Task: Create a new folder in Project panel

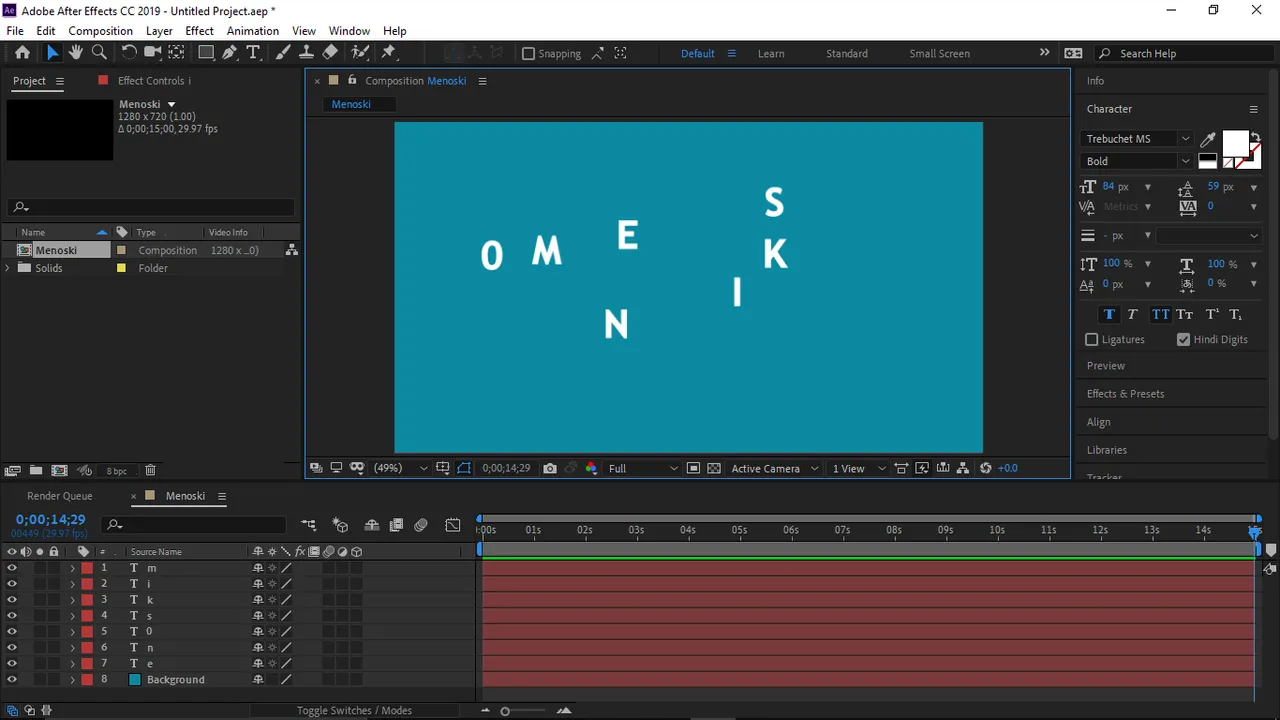Action: (36, 470)
